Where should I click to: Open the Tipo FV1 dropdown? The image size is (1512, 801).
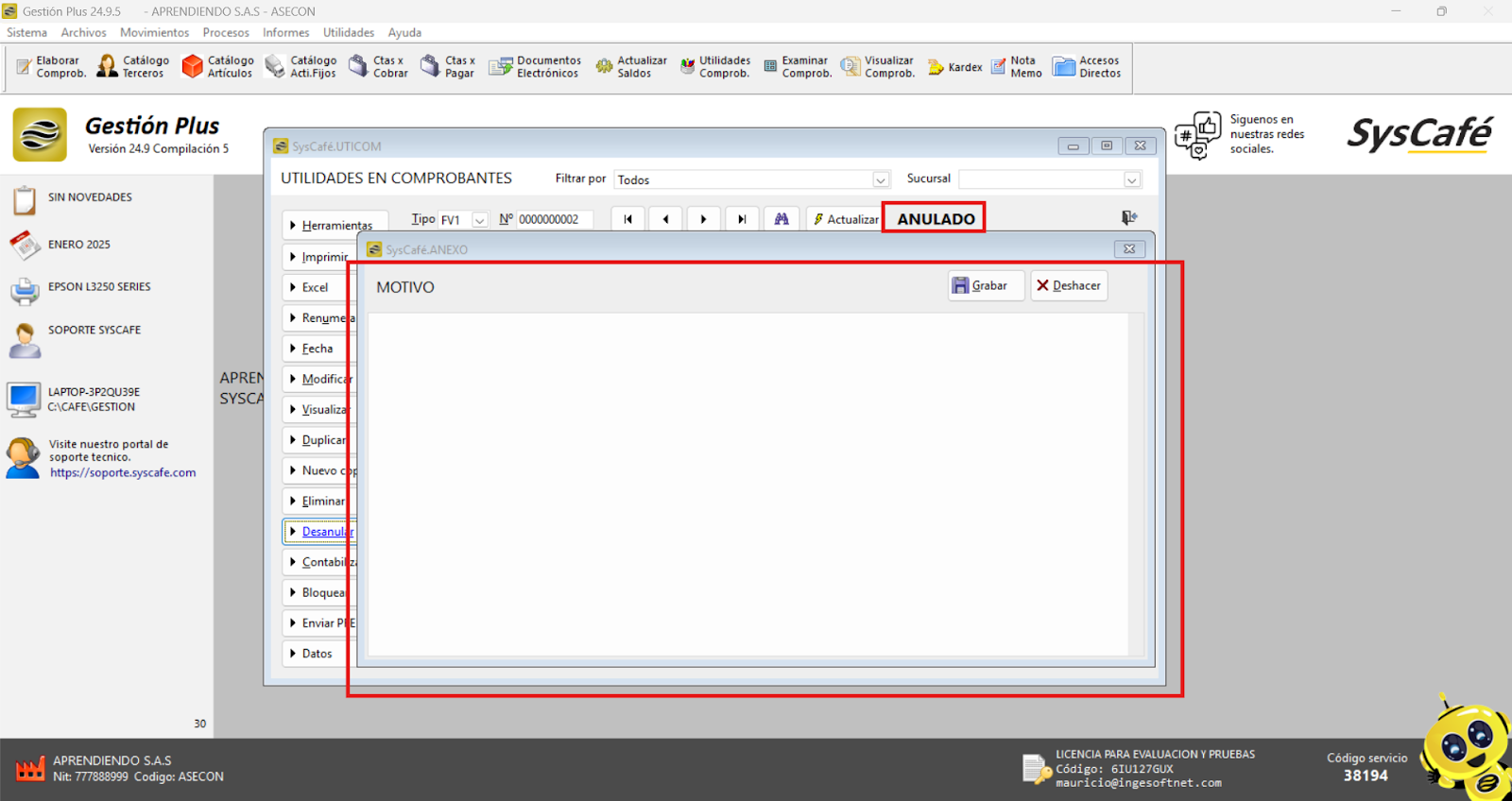[x=480, y=220]
